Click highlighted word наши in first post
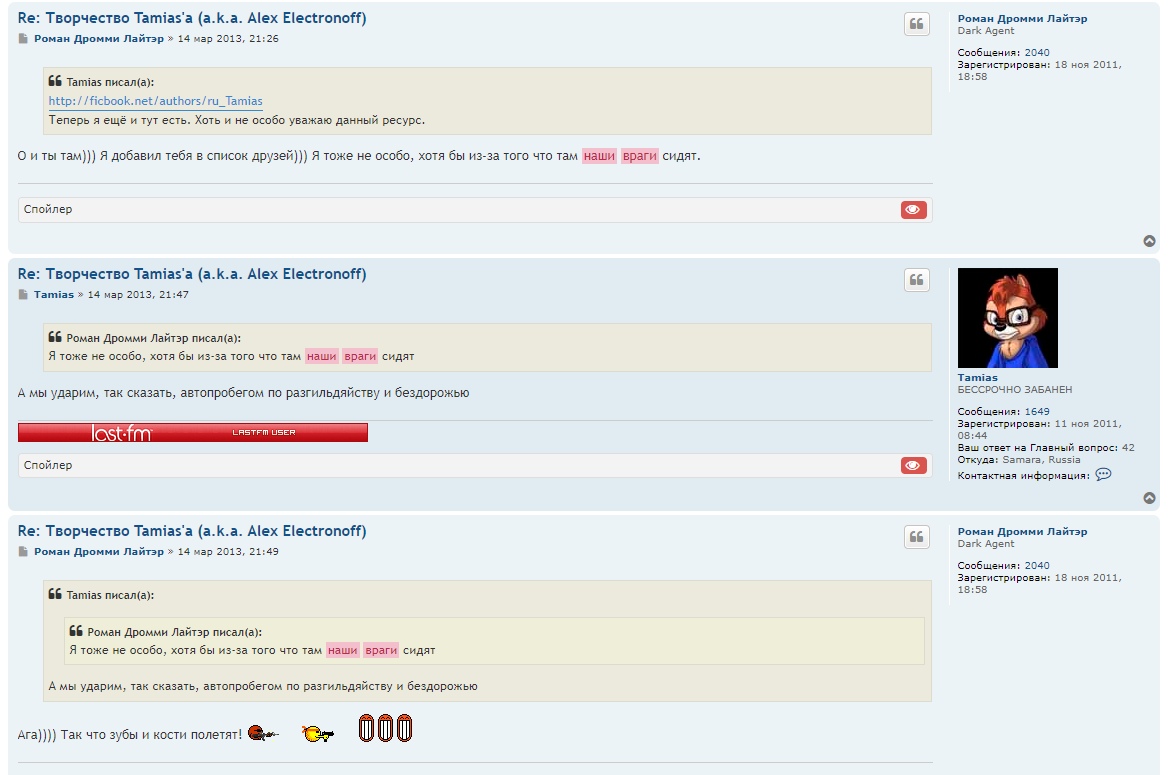 tap(599, 156)
